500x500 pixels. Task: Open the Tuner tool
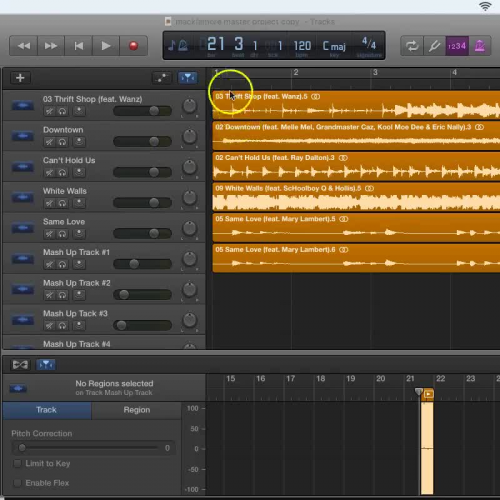435,46
